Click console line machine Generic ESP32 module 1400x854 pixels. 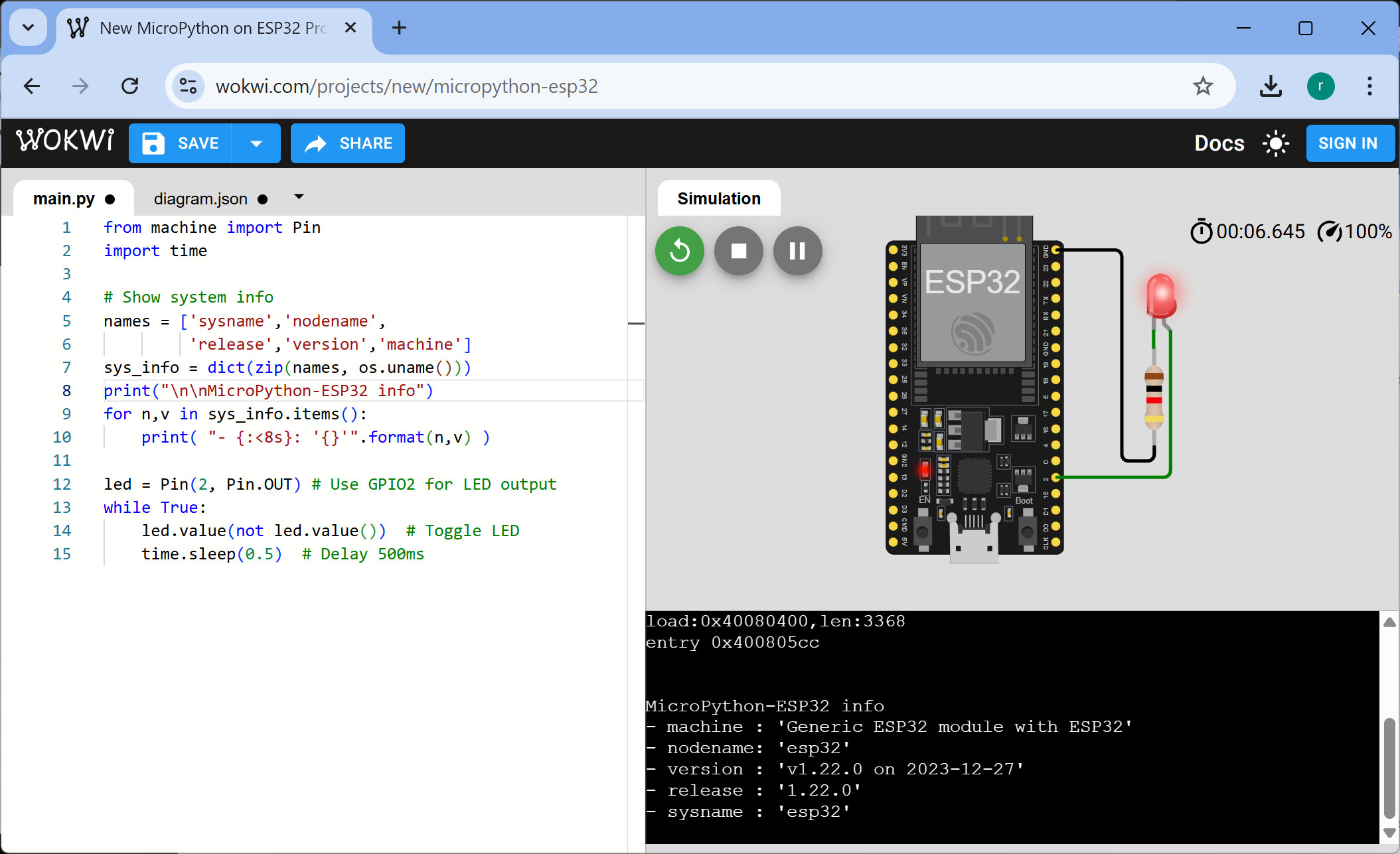pos(890,727)
